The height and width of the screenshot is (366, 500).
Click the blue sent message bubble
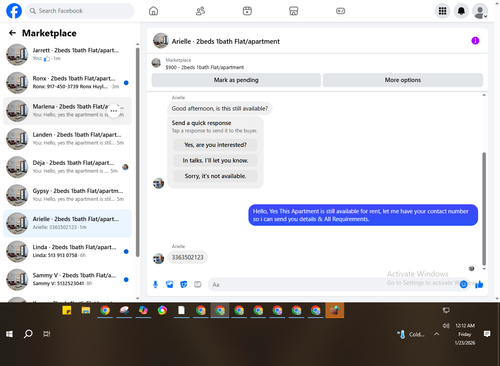(363, 215)
